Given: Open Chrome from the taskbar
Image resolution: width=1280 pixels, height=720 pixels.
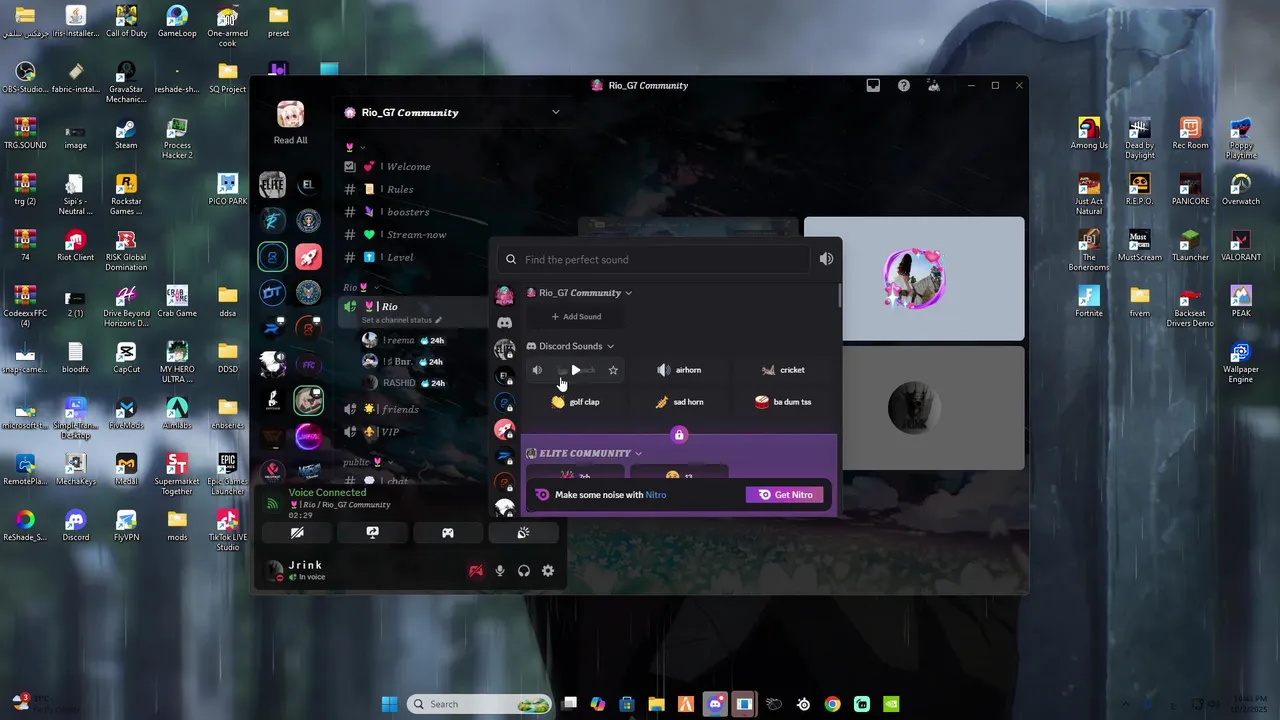Looking at the screenshot, I should [x=832, y=704].
